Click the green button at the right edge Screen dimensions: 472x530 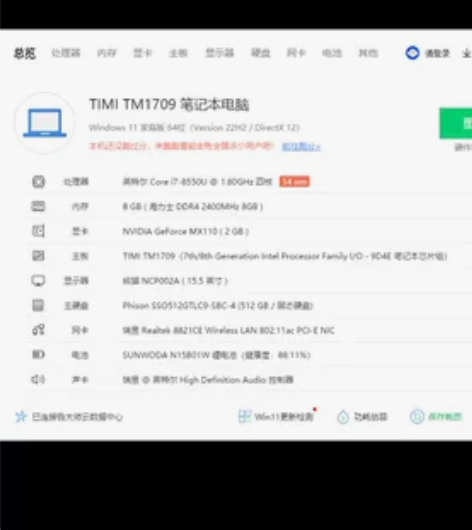pyautogui.click(x=456, y=123)
